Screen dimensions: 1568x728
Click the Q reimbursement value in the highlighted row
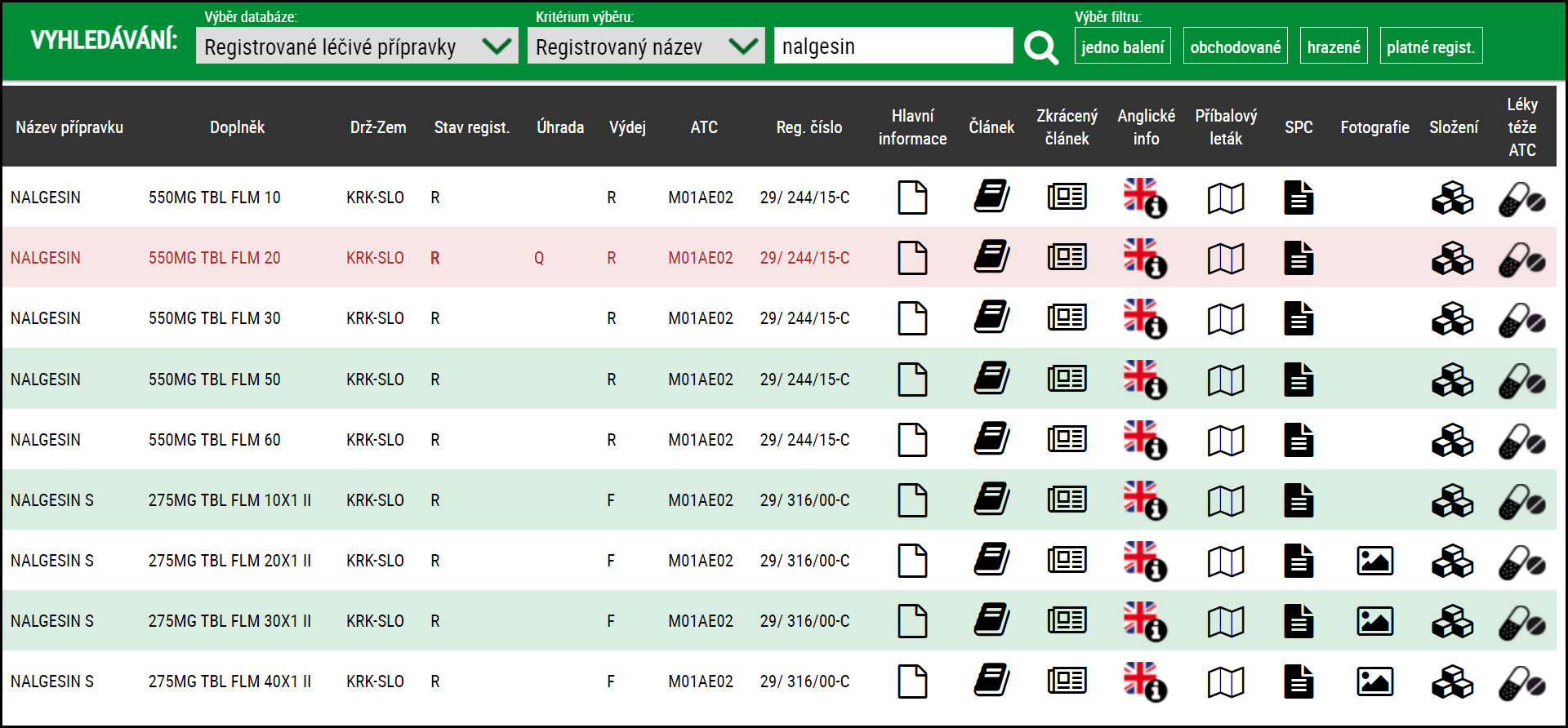539,258
